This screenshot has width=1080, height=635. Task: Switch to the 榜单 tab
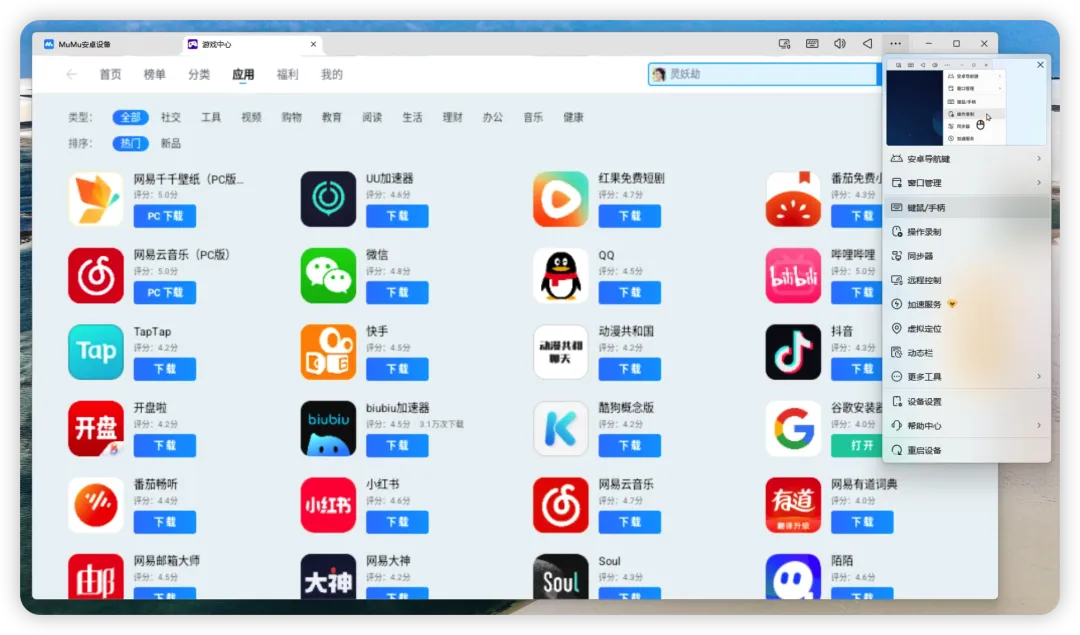154,74
